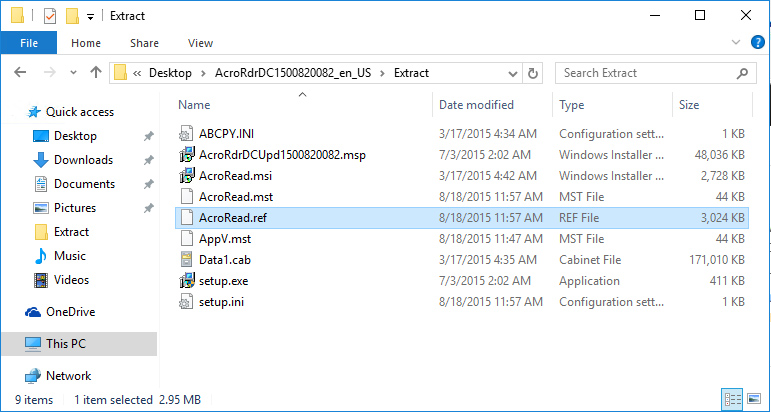Click the Back navigation arrow
This screenshot has width=771, height=412.
point(22,73)
